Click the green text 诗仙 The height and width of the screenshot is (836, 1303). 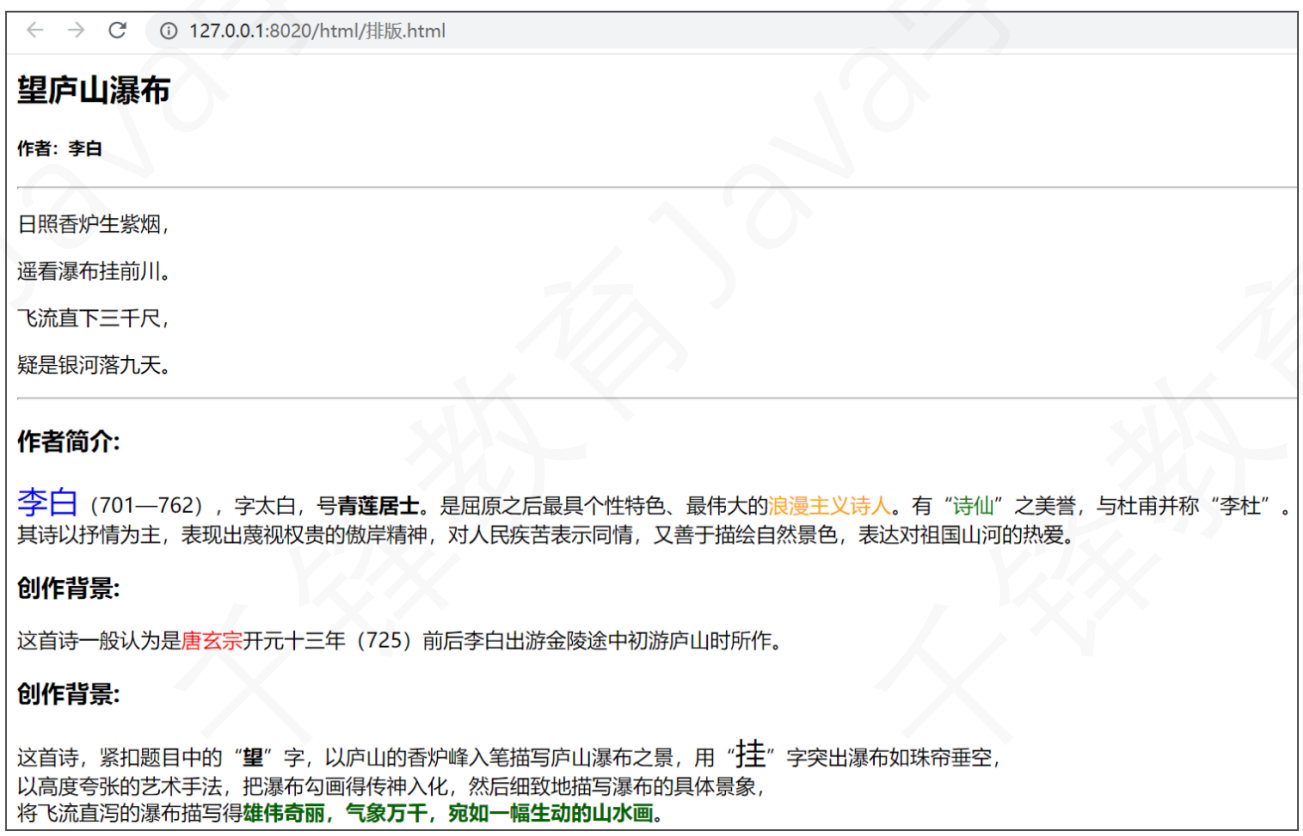(973, 506)
